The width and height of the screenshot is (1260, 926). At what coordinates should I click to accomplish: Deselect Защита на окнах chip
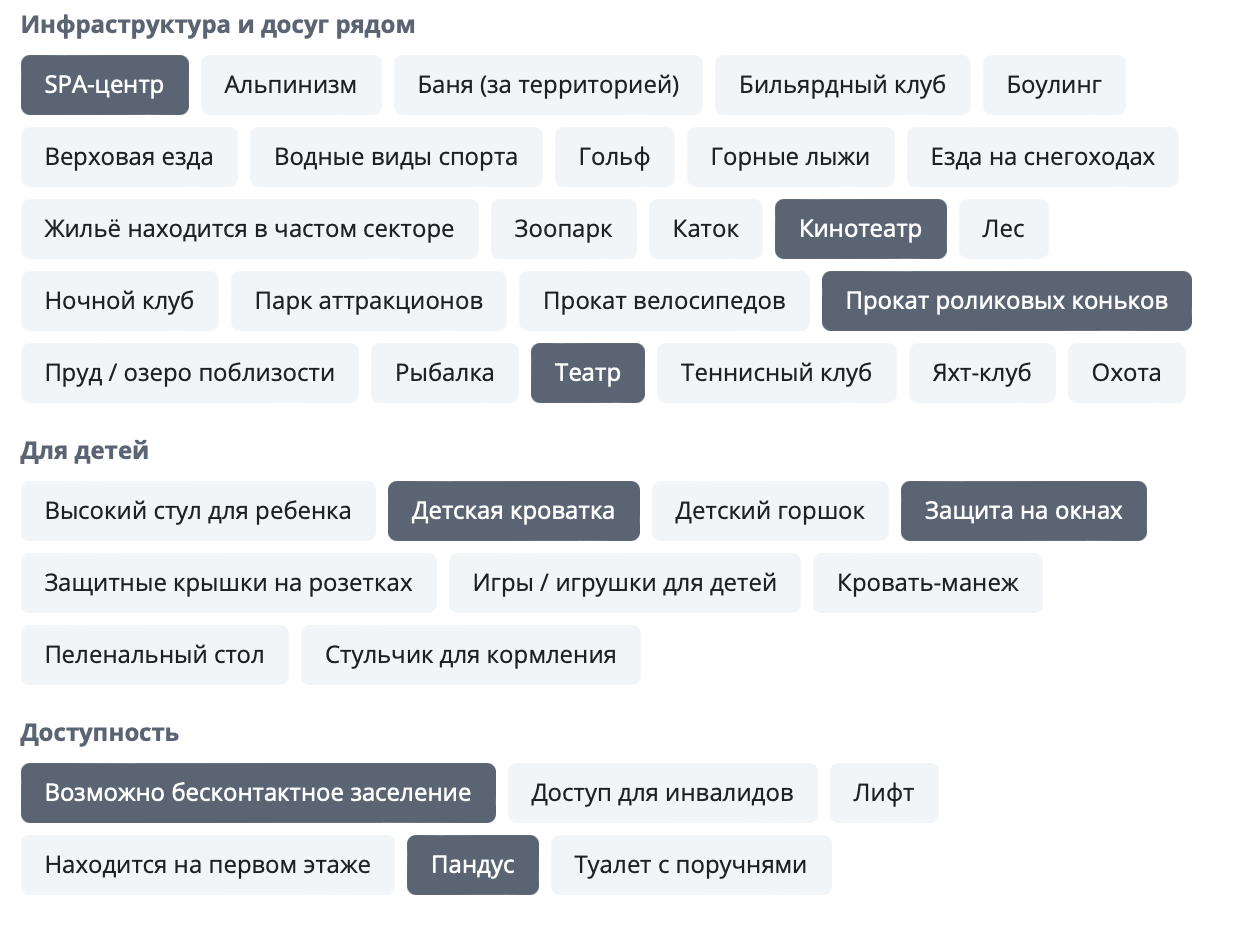tap(1023, 511)
